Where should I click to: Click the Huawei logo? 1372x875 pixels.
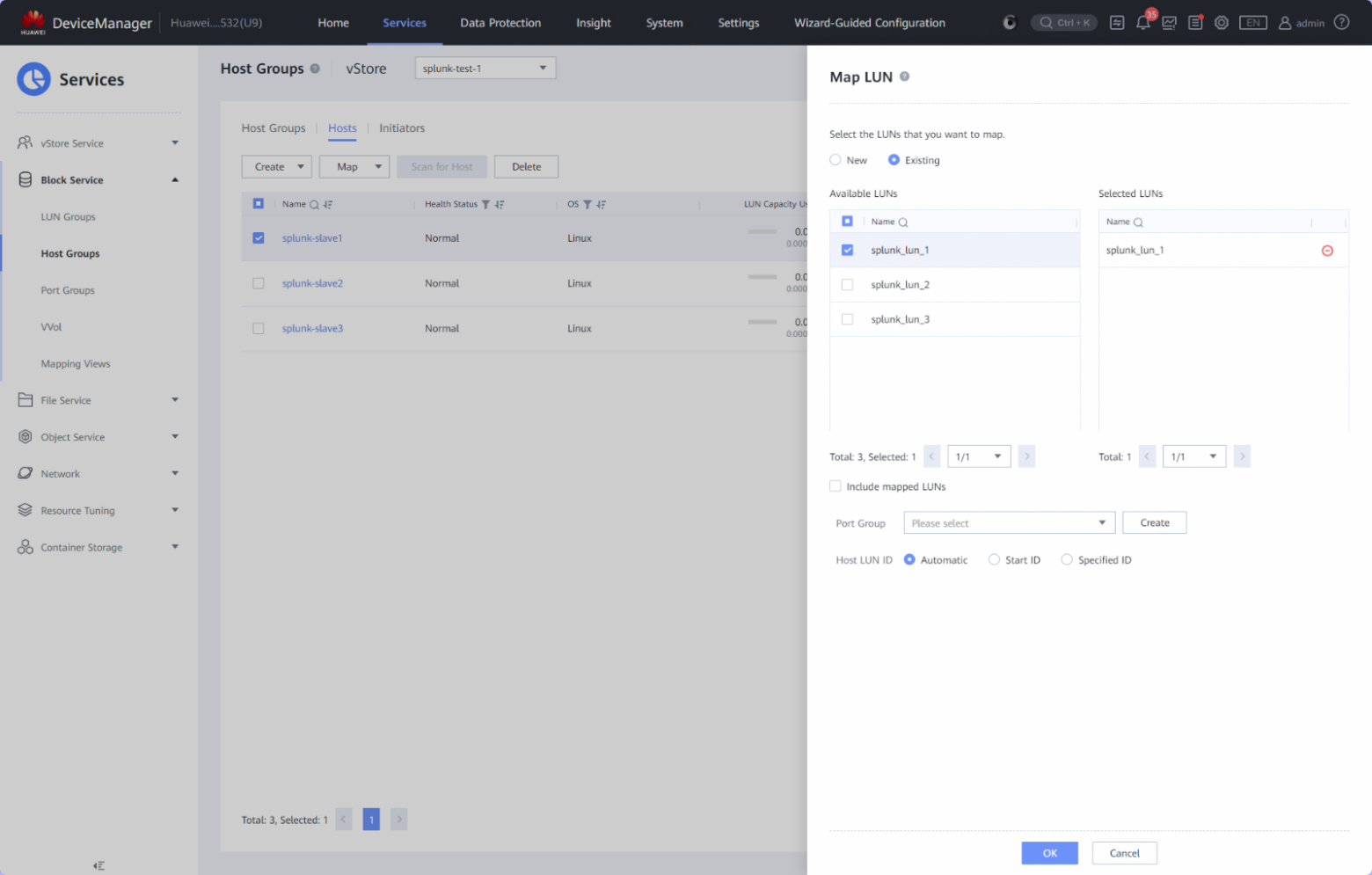tap(33, 22)
